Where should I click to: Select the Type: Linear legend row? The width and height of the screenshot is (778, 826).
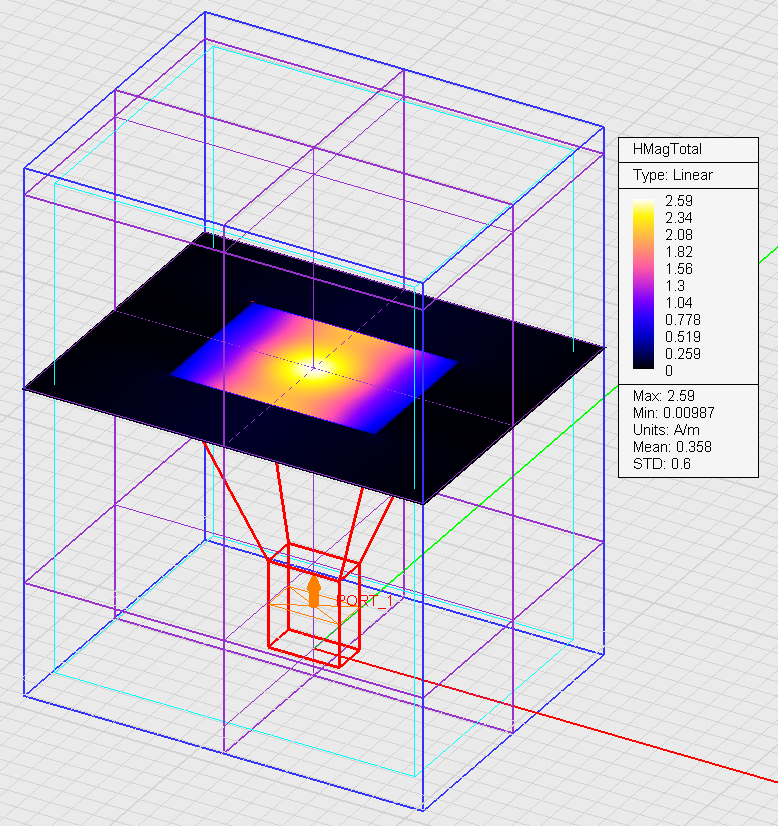click(673, 175)
